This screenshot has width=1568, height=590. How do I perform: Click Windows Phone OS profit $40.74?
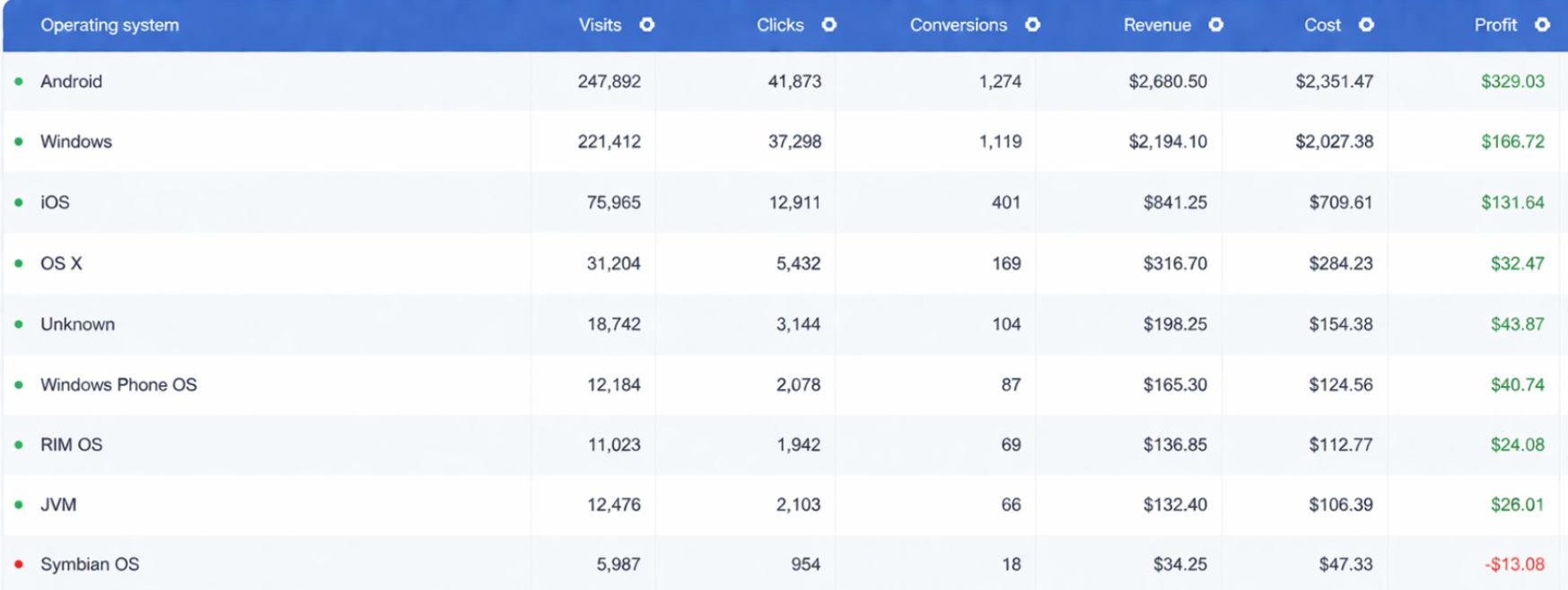click(x=1518, y=385)
